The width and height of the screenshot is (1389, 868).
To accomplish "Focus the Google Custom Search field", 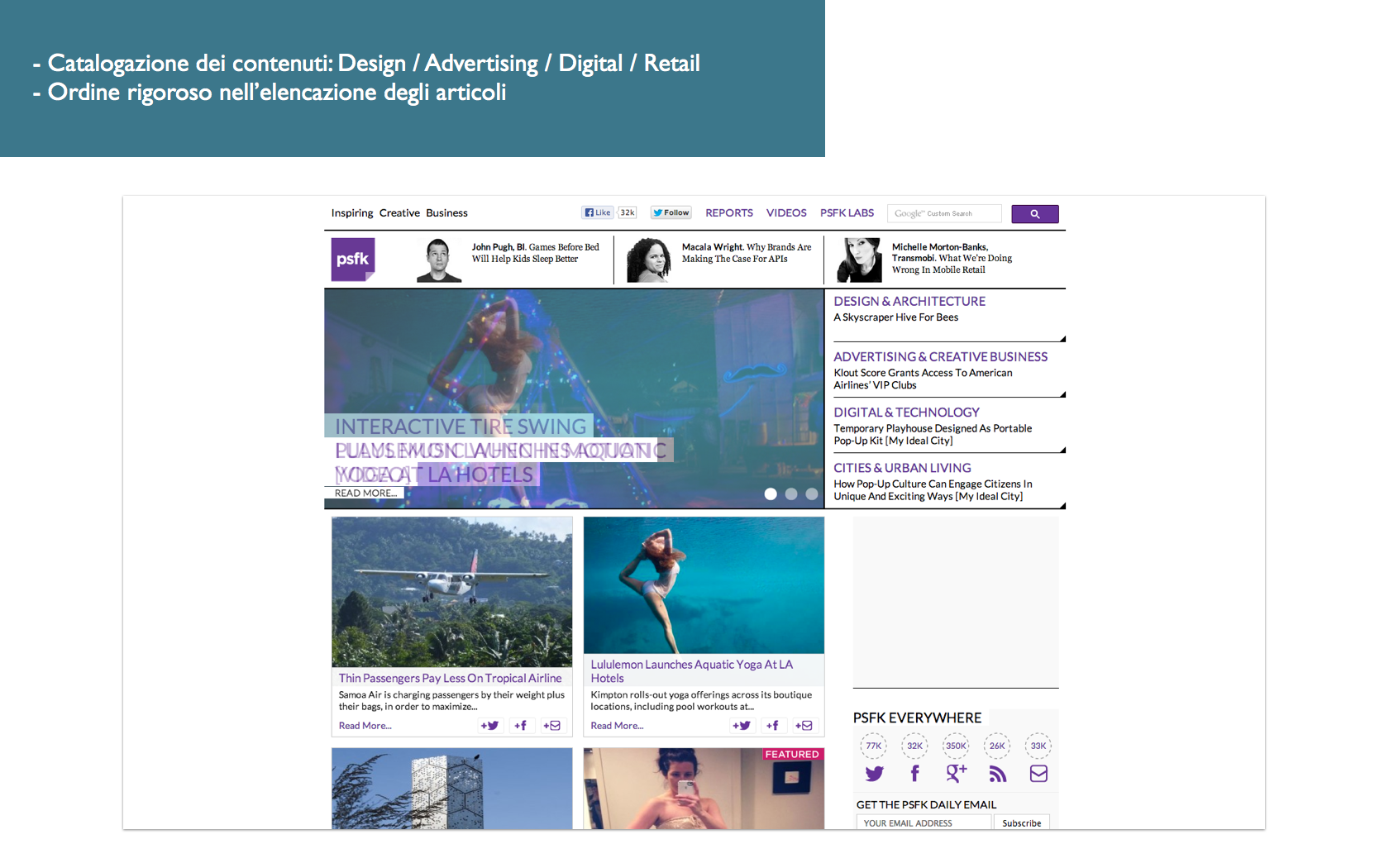I will click(x=944, y=214).
